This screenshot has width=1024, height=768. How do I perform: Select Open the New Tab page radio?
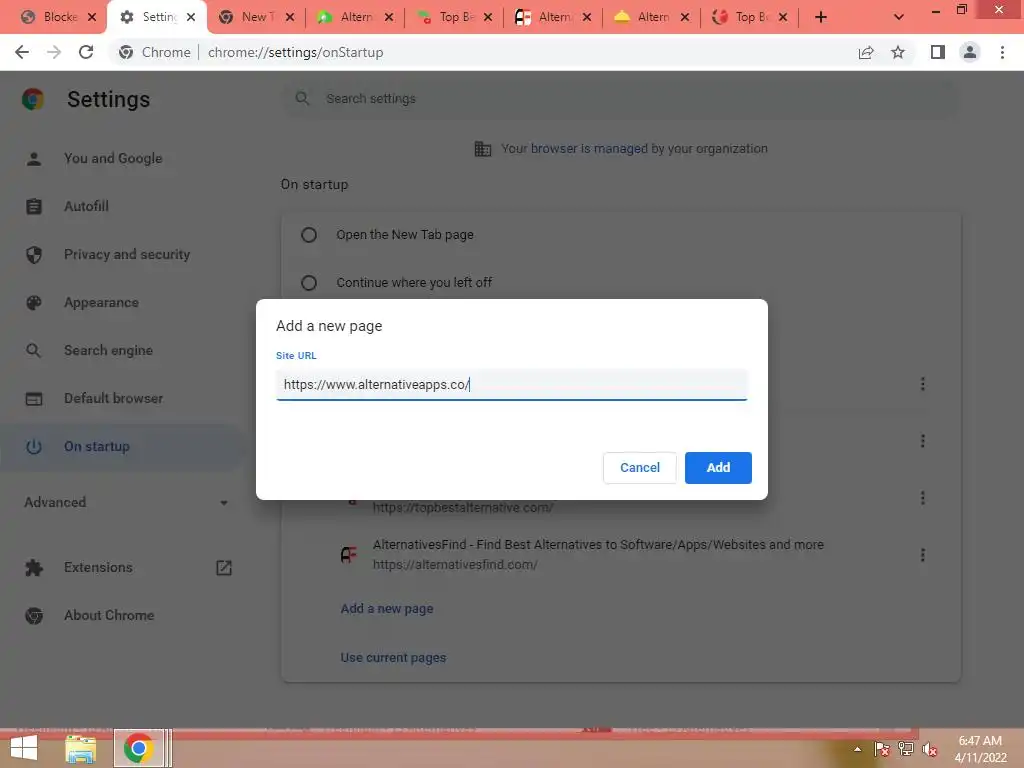pyautogui.click(x=309, y=235)
